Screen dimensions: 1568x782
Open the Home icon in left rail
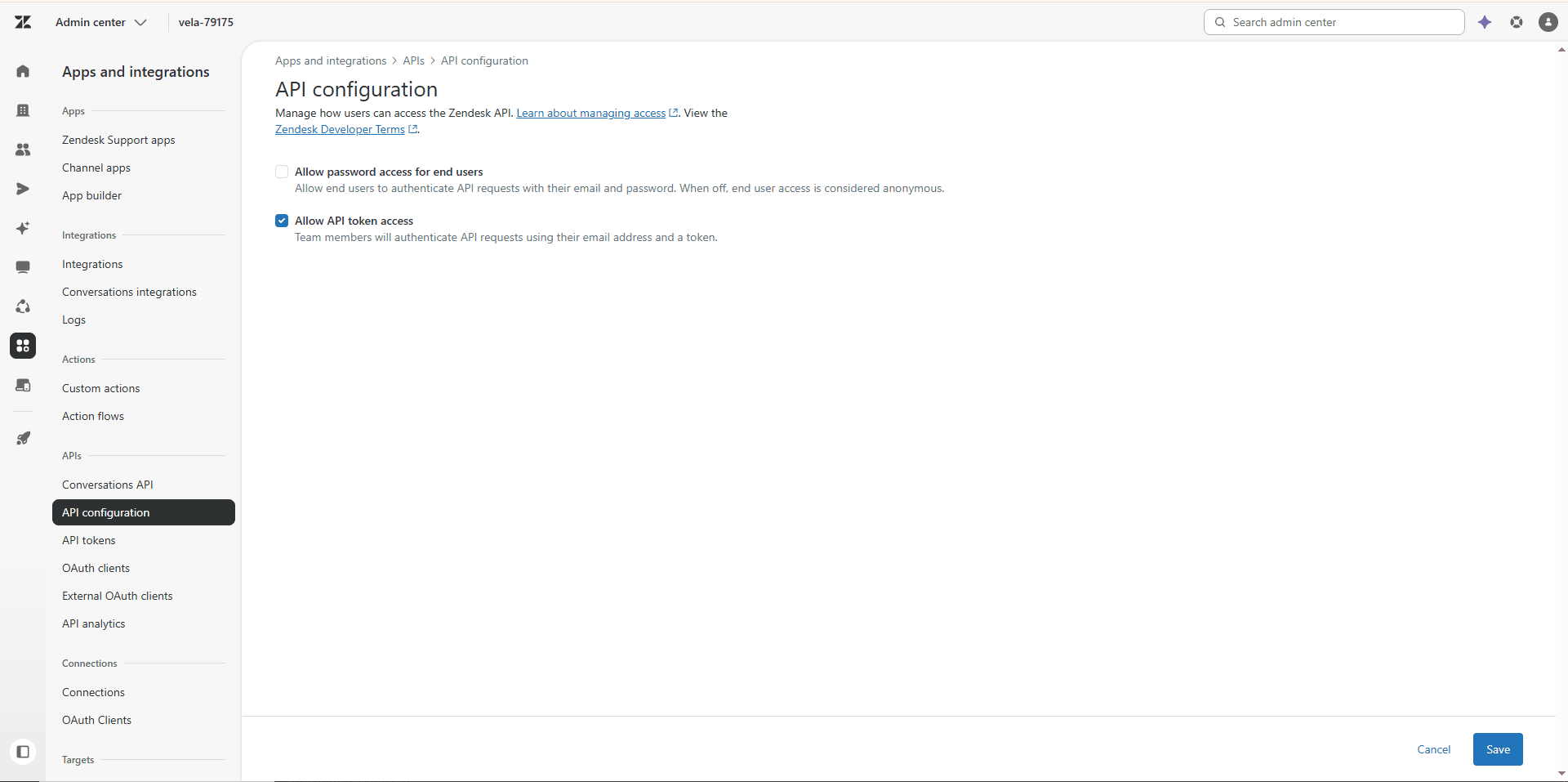(23, 71)
